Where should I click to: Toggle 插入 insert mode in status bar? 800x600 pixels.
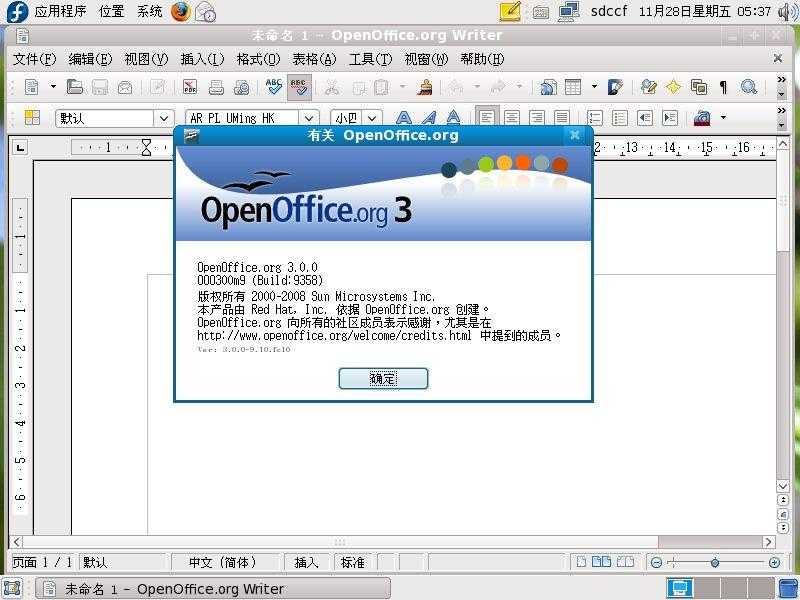pos(306,562)
